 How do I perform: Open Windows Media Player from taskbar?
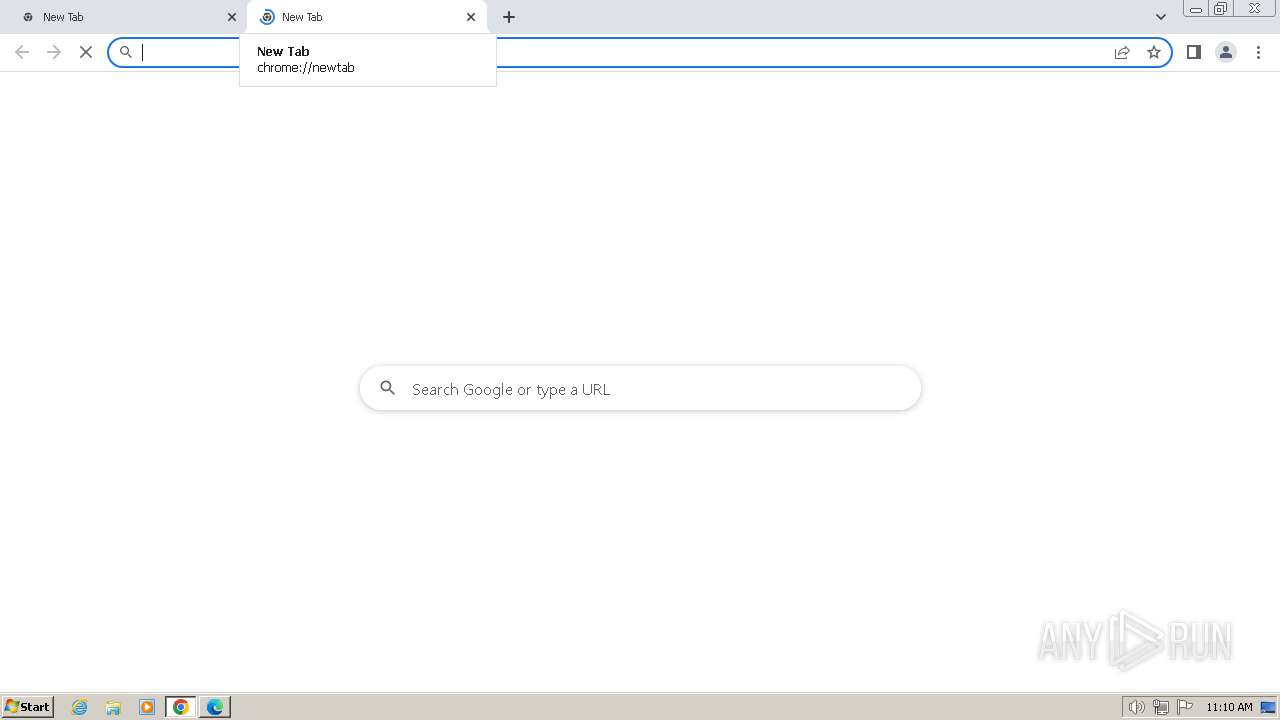pos(147,707)
